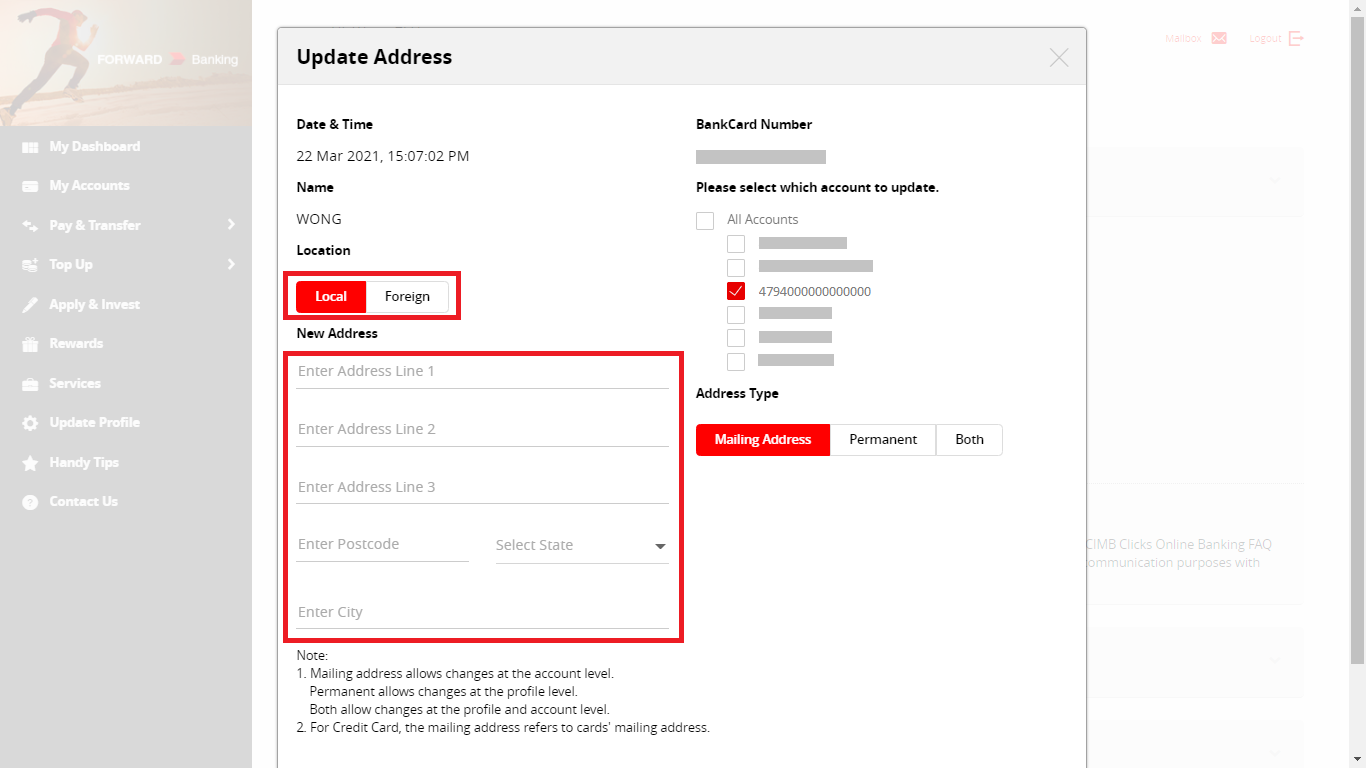Click the Mailbox envelope icon
Image resolution: width=1366 pixels, height=768 pixels.
[x=1219, y=38]
